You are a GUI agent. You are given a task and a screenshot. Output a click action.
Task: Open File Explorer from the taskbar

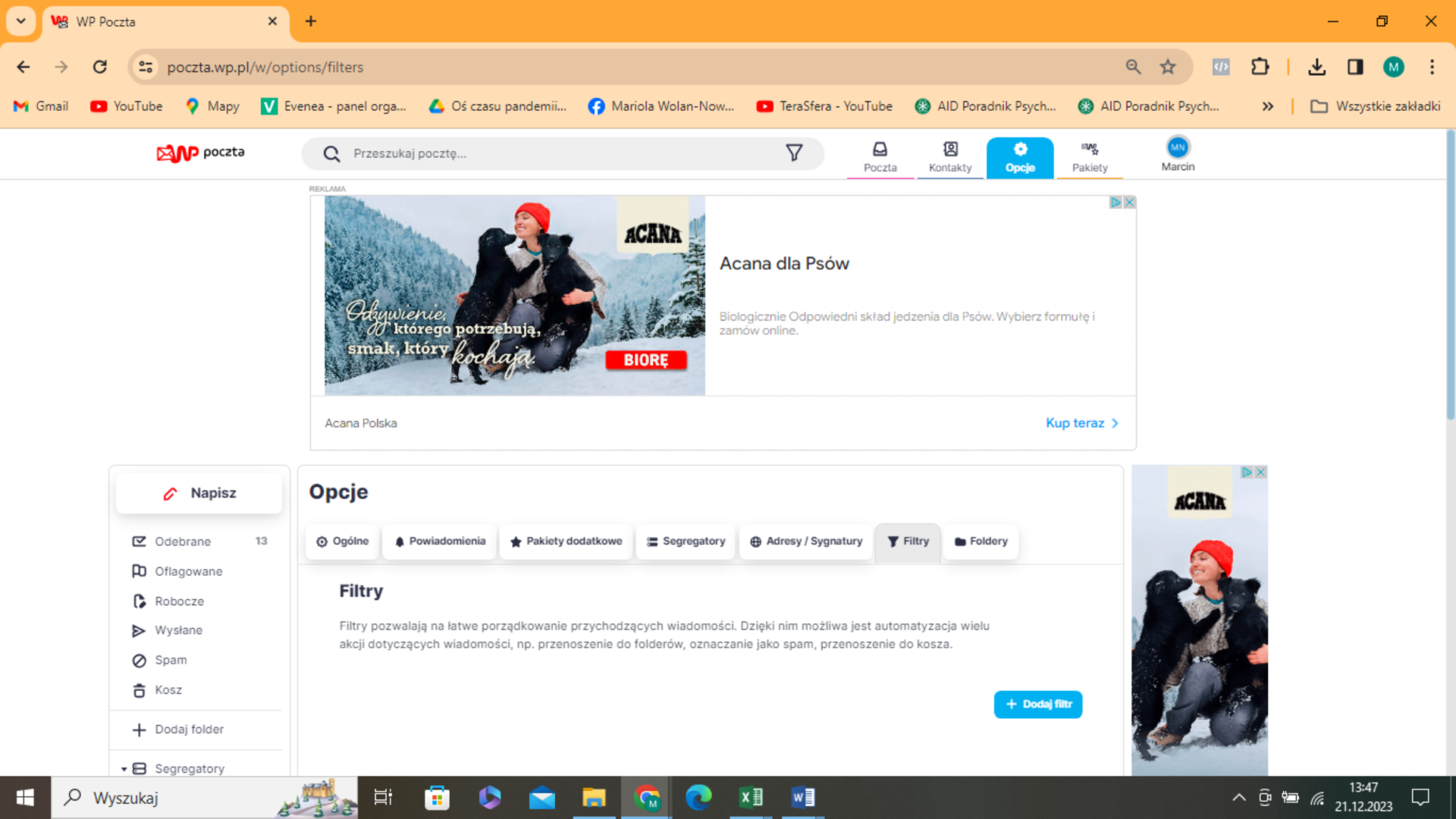[x=594, y=797]
